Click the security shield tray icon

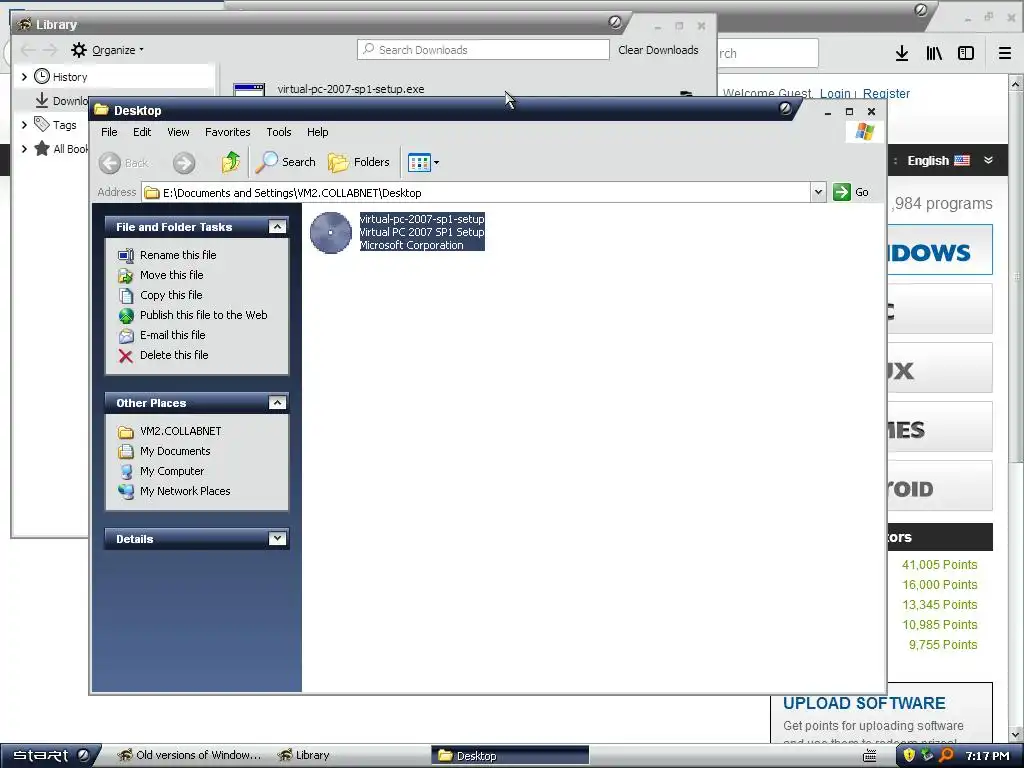pos(908,756)
